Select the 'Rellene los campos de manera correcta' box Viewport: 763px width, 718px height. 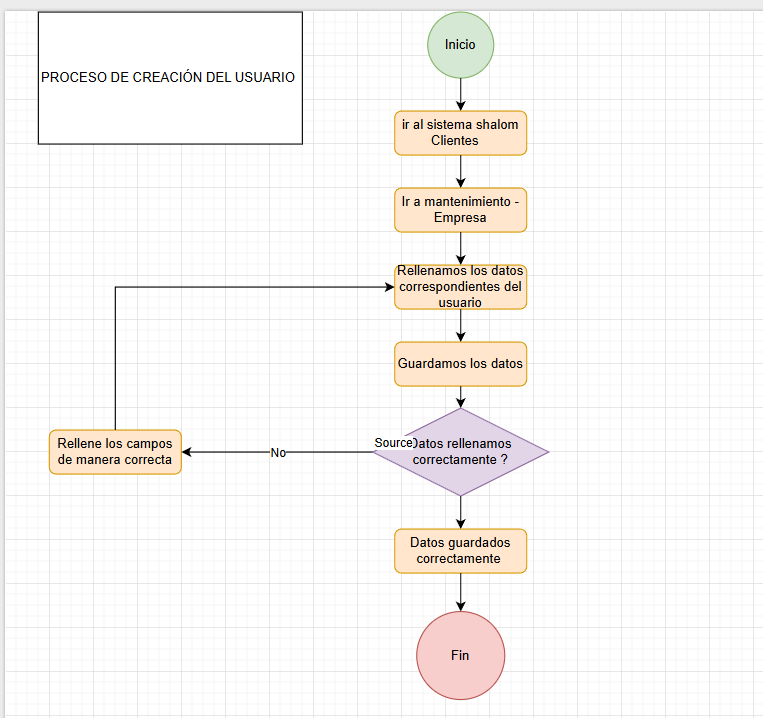(115, 452)
